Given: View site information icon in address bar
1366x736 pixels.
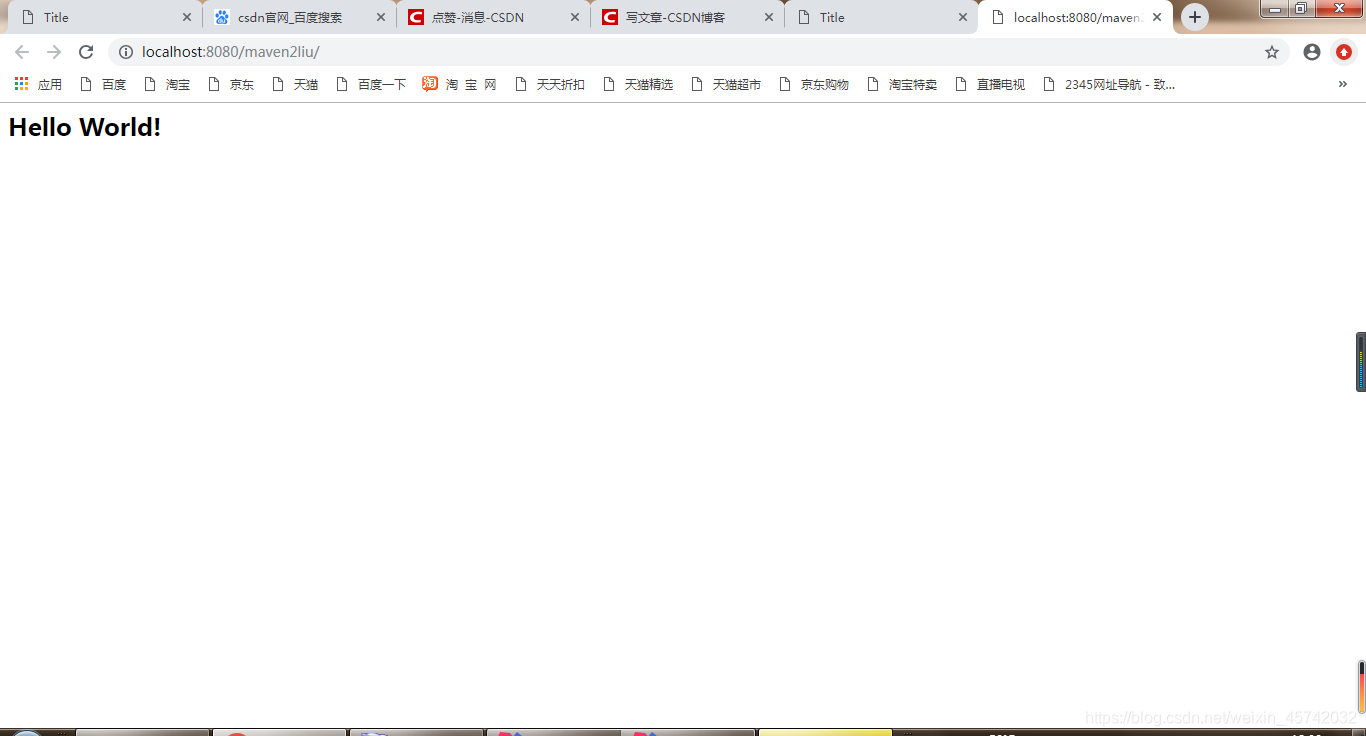Looking at the screenshot, I should click(x=126, y=52).
